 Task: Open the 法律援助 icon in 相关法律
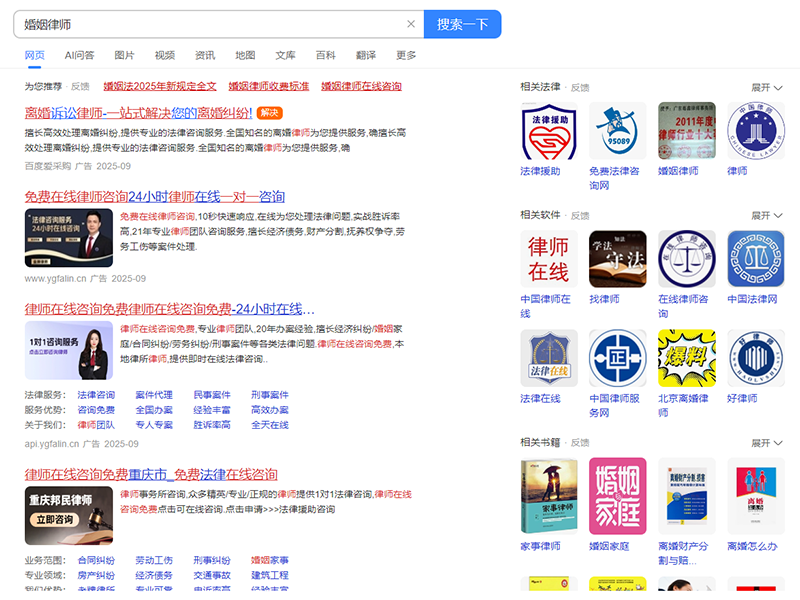tap(548, 131)
